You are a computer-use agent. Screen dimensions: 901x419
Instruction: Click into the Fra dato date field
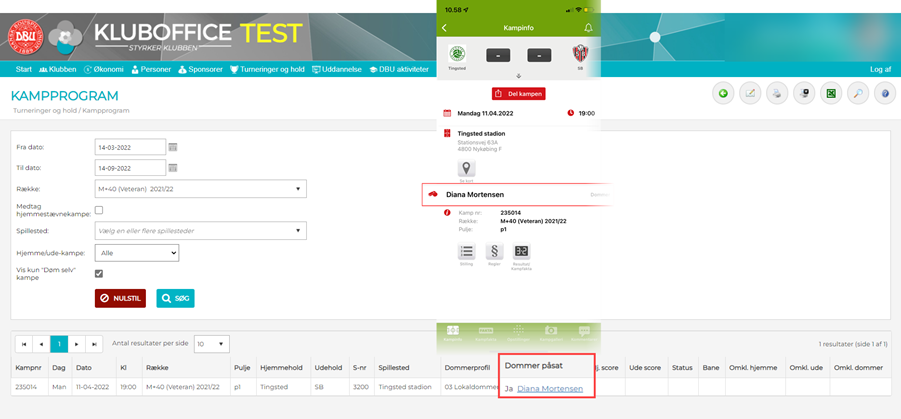coord(130,147)
